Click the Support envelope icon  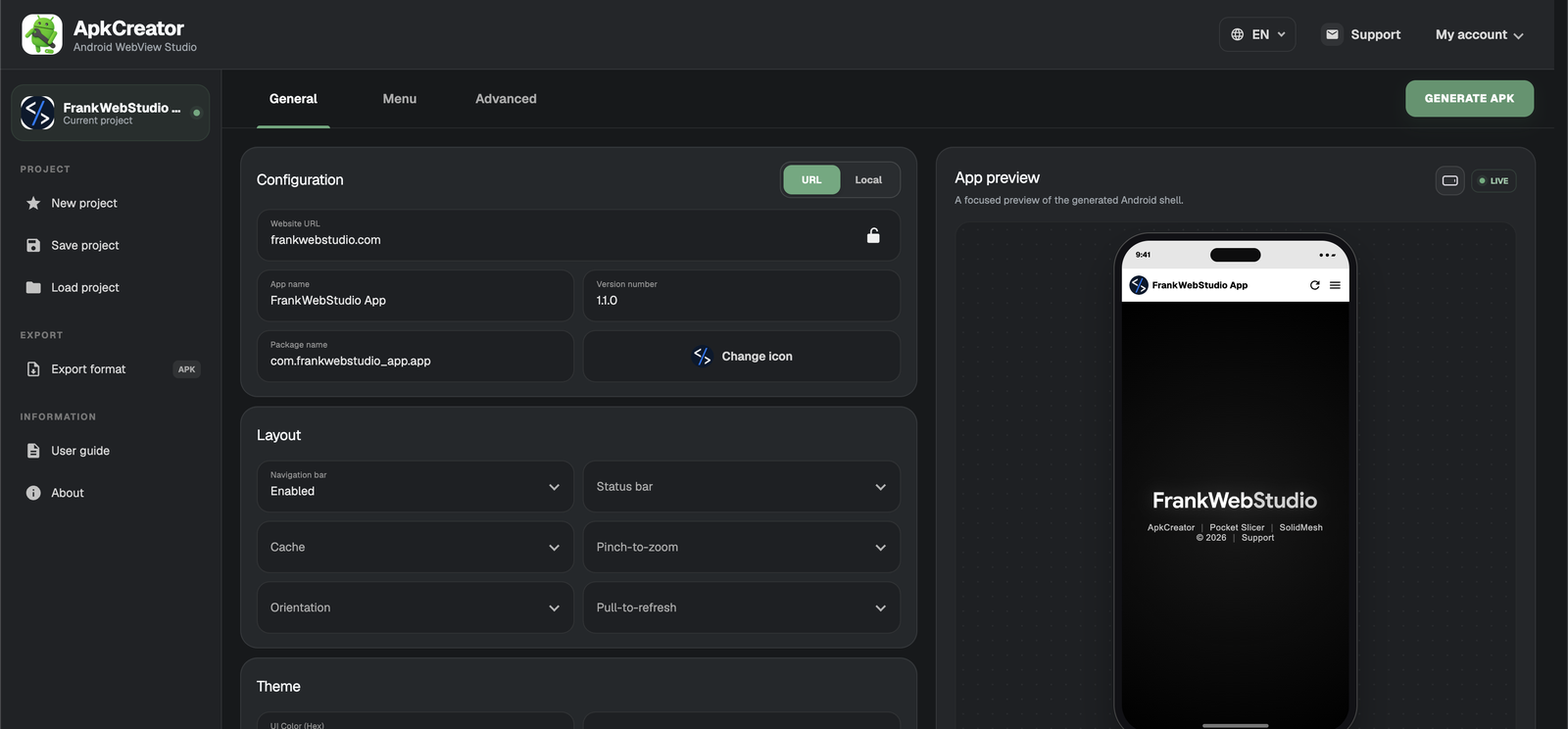coord(1332,34)
